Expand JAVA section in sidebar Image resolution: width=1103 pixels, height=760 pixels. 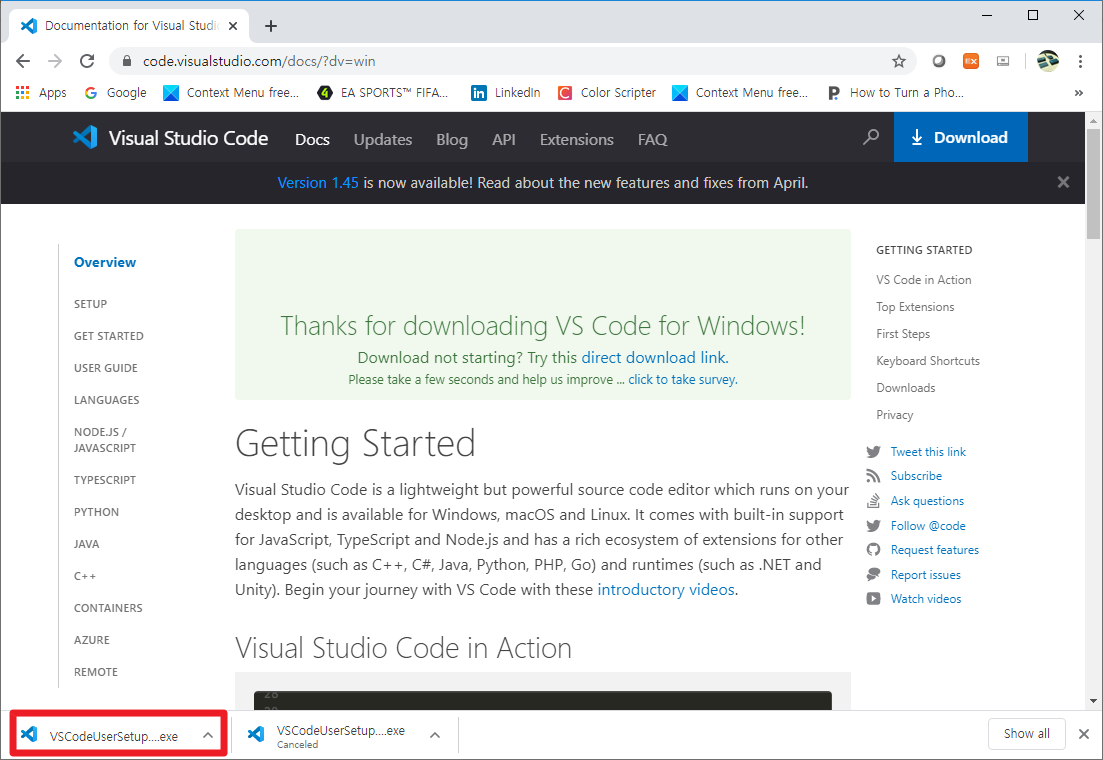pos(87,544)
